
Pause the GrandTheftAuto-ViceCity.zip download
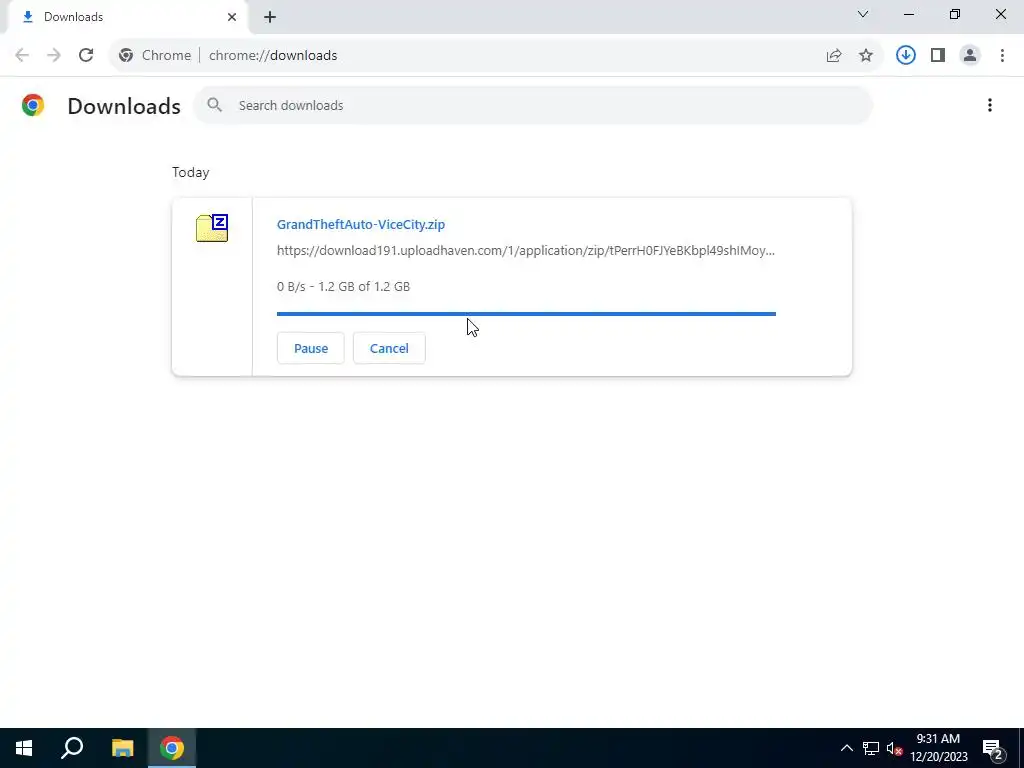[311, 348]
